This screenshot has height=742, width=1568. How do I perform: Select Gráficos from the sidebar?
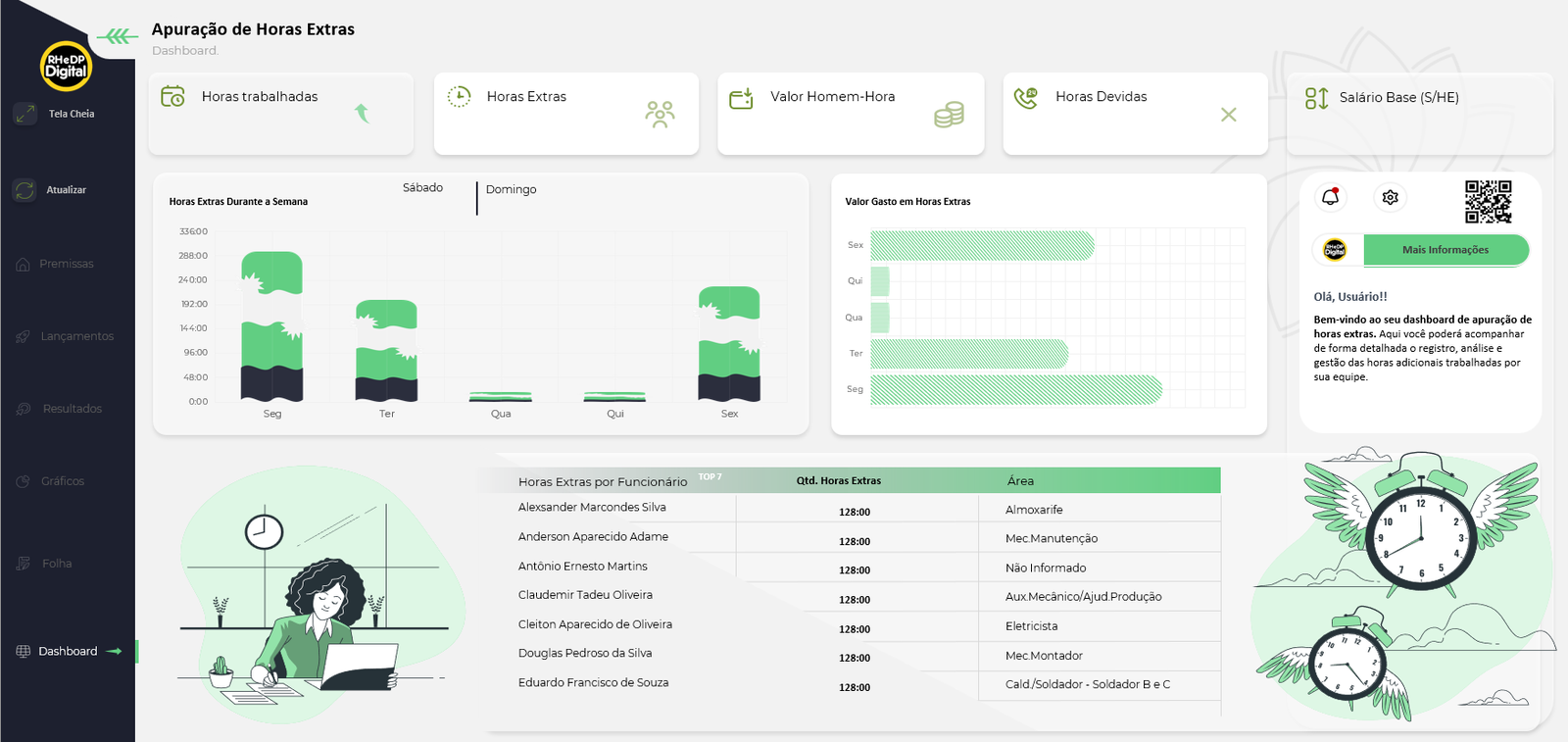click(62, 481)
